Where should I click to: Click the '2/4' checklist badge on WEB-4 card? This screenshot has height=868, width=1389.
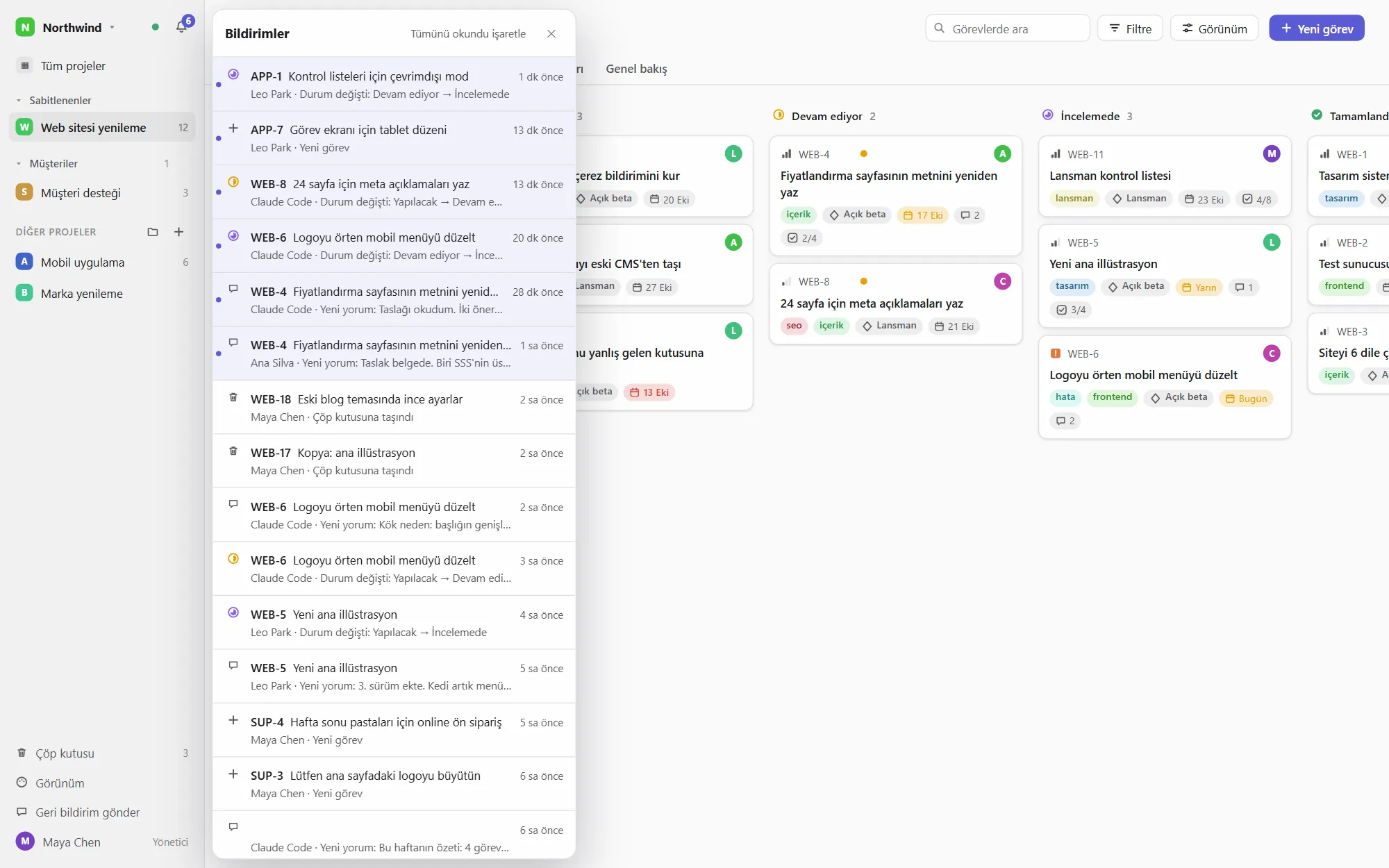point(802,238)
